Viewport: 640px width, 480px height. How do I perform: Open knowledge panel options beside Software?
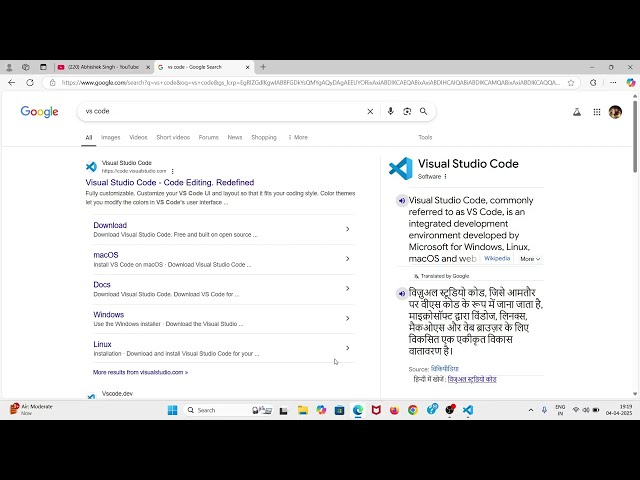[x=445, y=177]
